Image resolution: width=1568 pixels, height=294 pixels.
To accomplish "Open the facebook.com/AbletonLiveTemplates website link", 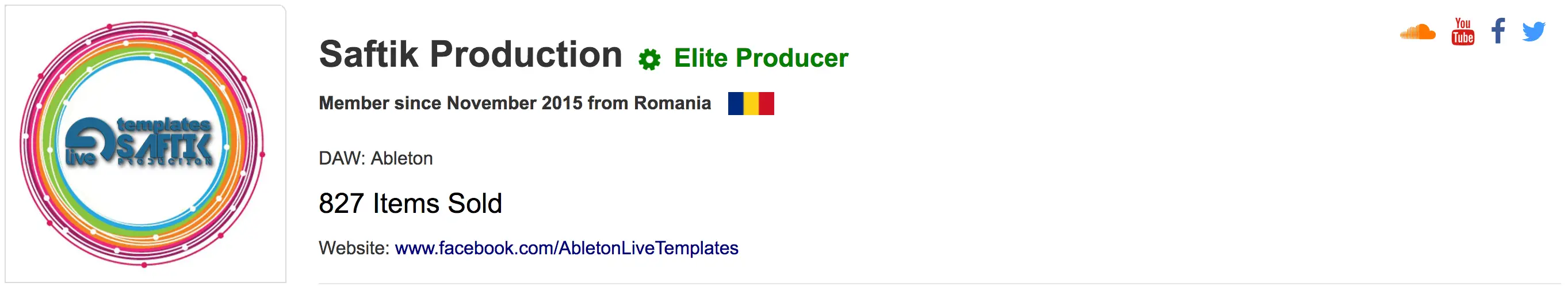I will [x=566, y=249].
